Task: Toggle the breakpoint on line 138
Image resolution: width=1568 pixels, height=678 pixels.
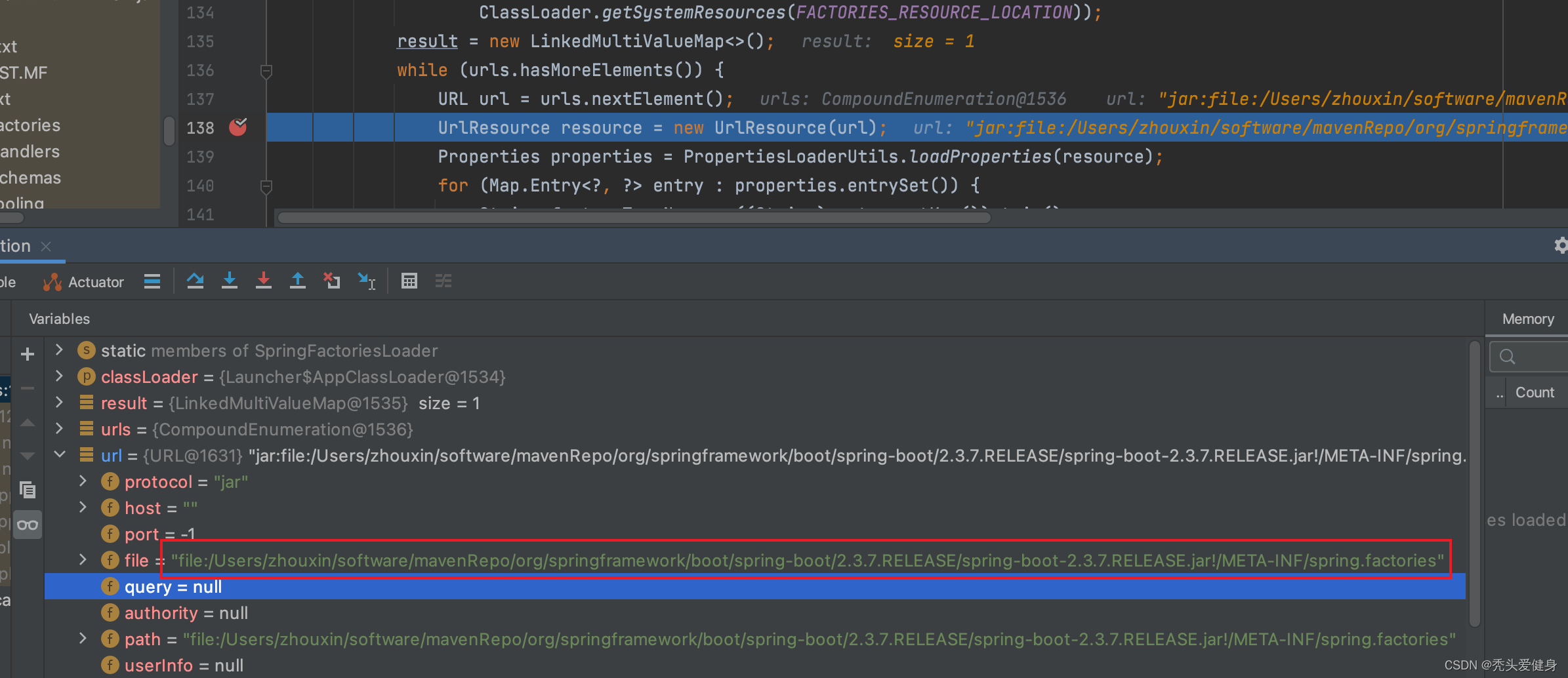Action: tap(237, 127)
